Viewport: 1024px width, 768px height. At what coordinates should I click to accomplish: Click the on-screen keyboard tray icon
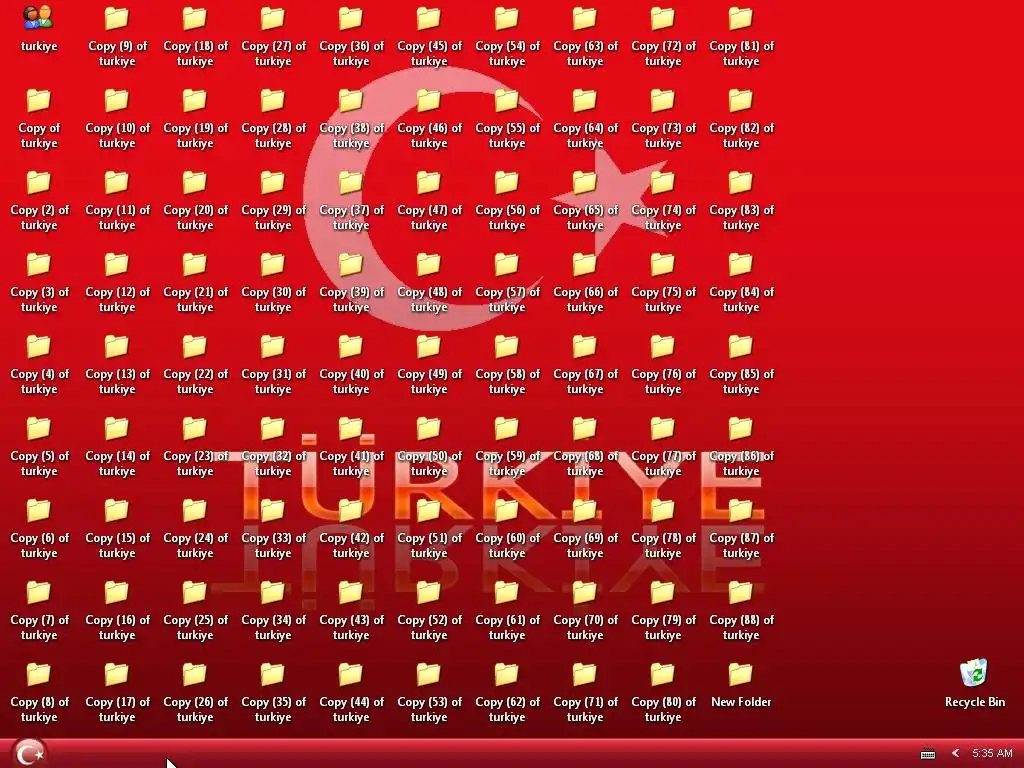(x=927, y=754)
